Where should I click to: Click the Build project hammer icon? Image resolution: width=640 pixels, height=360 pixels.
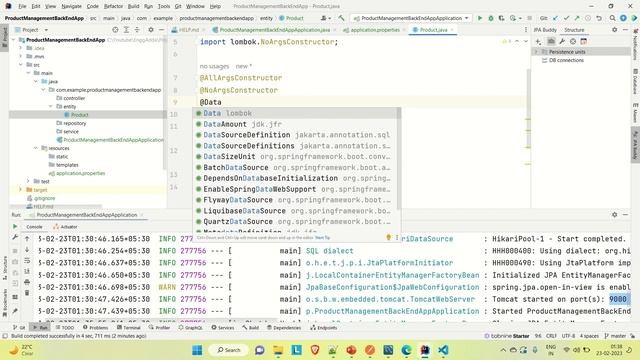click(x=341, y=18)
